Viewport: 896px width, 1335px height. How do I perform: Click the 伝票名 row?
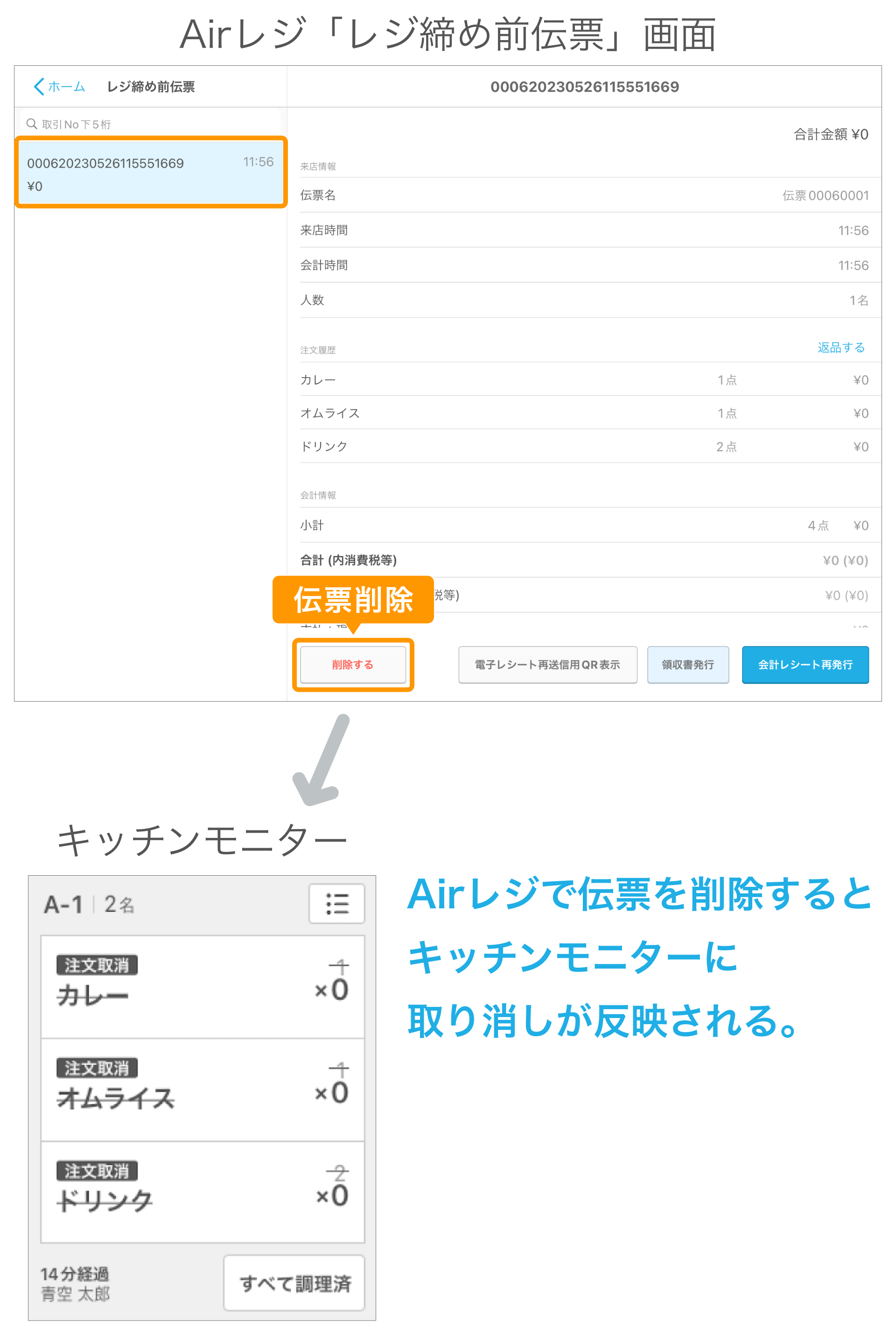tap(590, 196)
